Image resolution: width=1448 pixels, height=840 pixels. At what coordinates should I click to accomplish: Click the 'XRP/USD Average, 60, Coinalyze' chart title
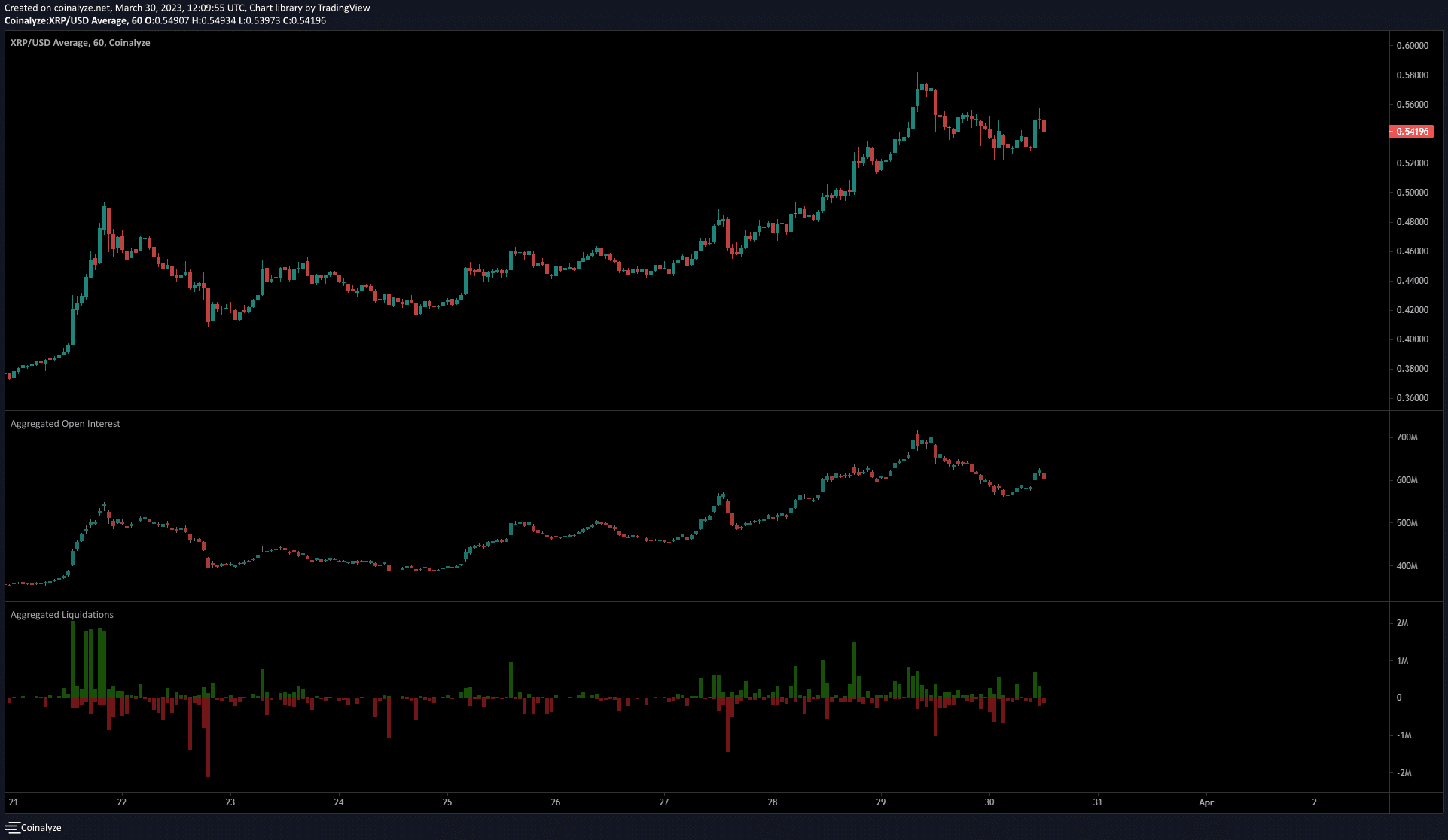pos(81,43)
